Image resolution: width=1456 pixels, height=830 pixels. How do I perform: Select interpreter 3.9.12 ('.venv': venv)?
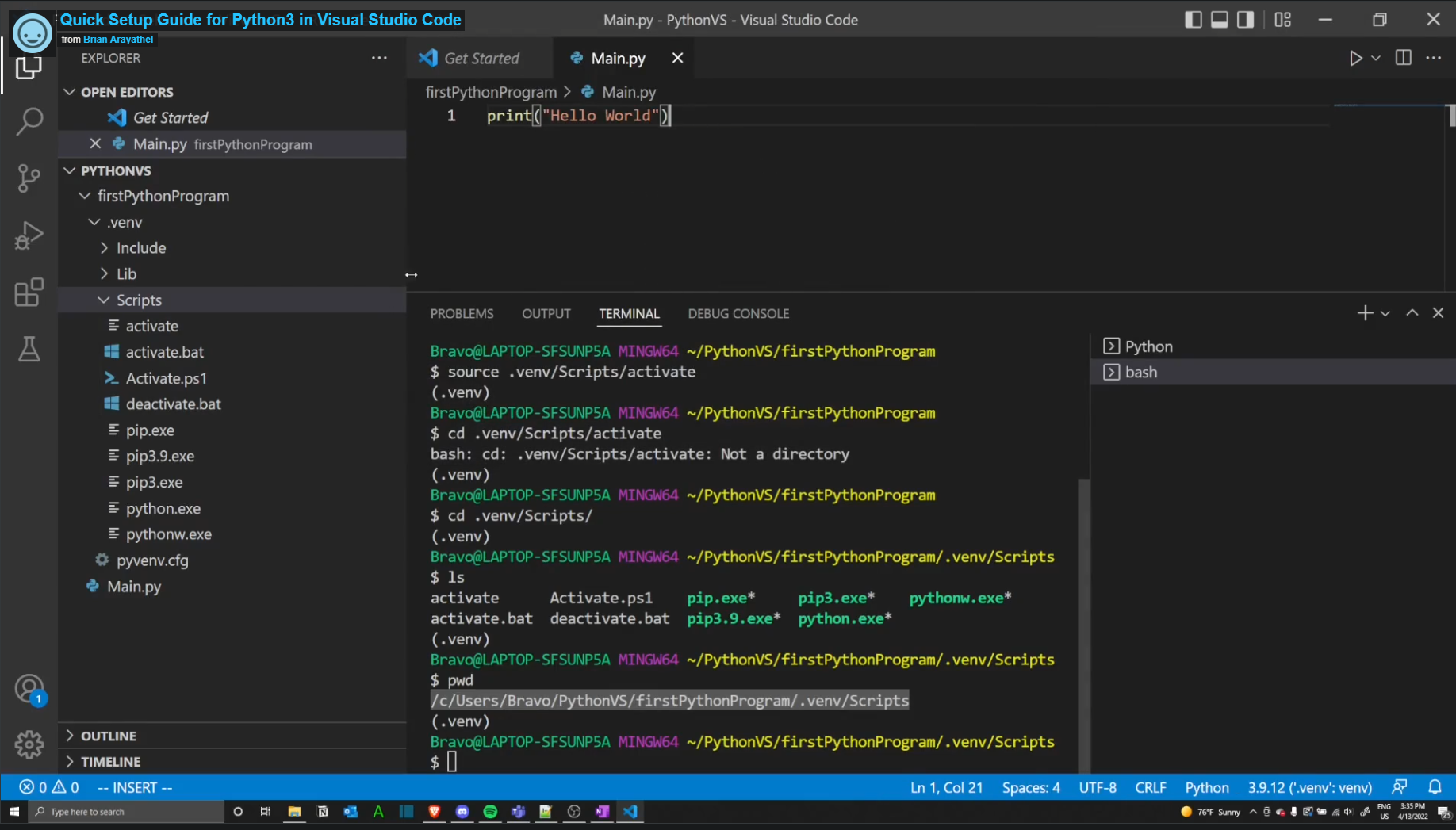tap(1310, 787)
